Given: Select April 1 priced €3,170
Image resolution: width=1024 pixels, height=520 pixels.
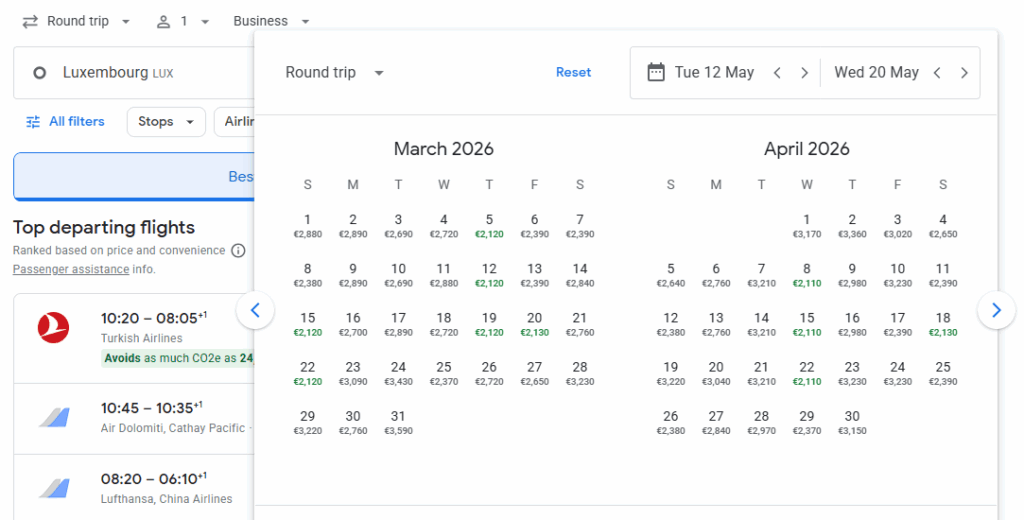Looking at the screenshot, I should click(x=807, y=226).
